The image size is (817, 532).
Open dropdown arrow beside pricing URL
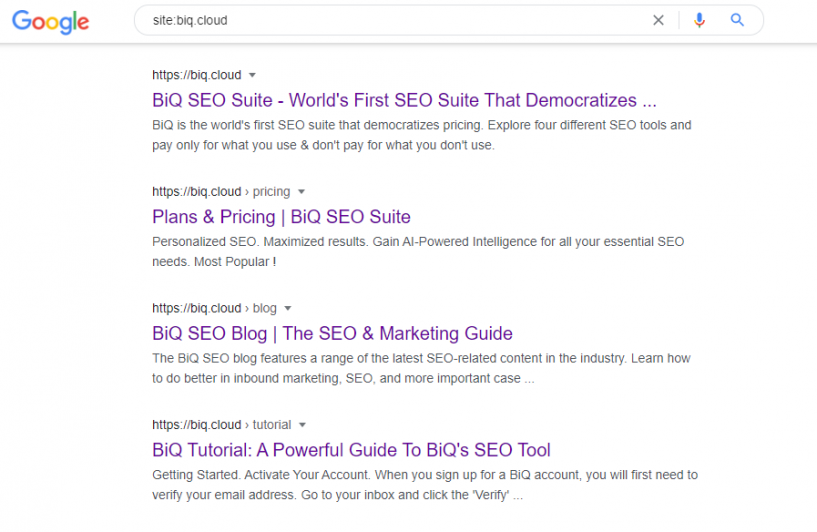(x=301, y=192)
